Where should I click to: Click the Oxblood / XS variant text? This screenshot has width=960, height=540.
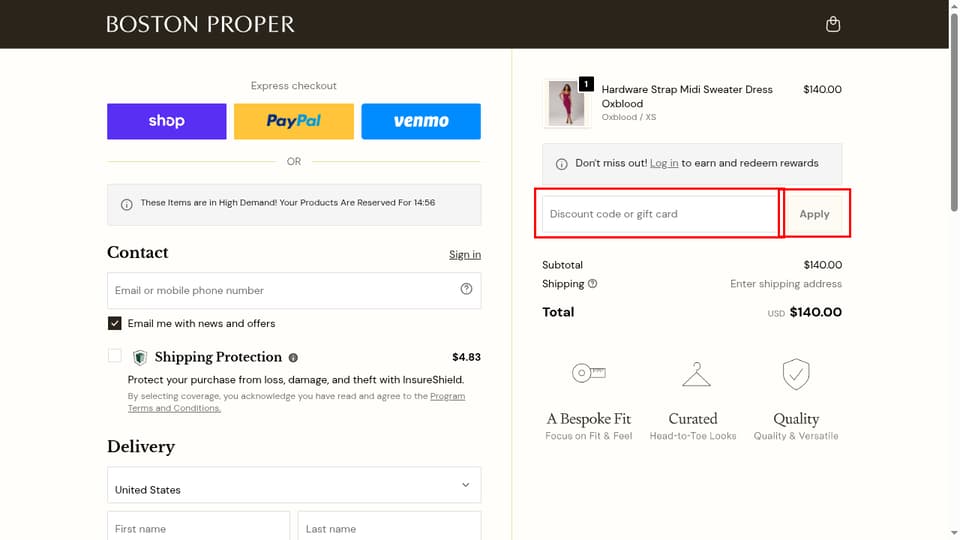629,117
